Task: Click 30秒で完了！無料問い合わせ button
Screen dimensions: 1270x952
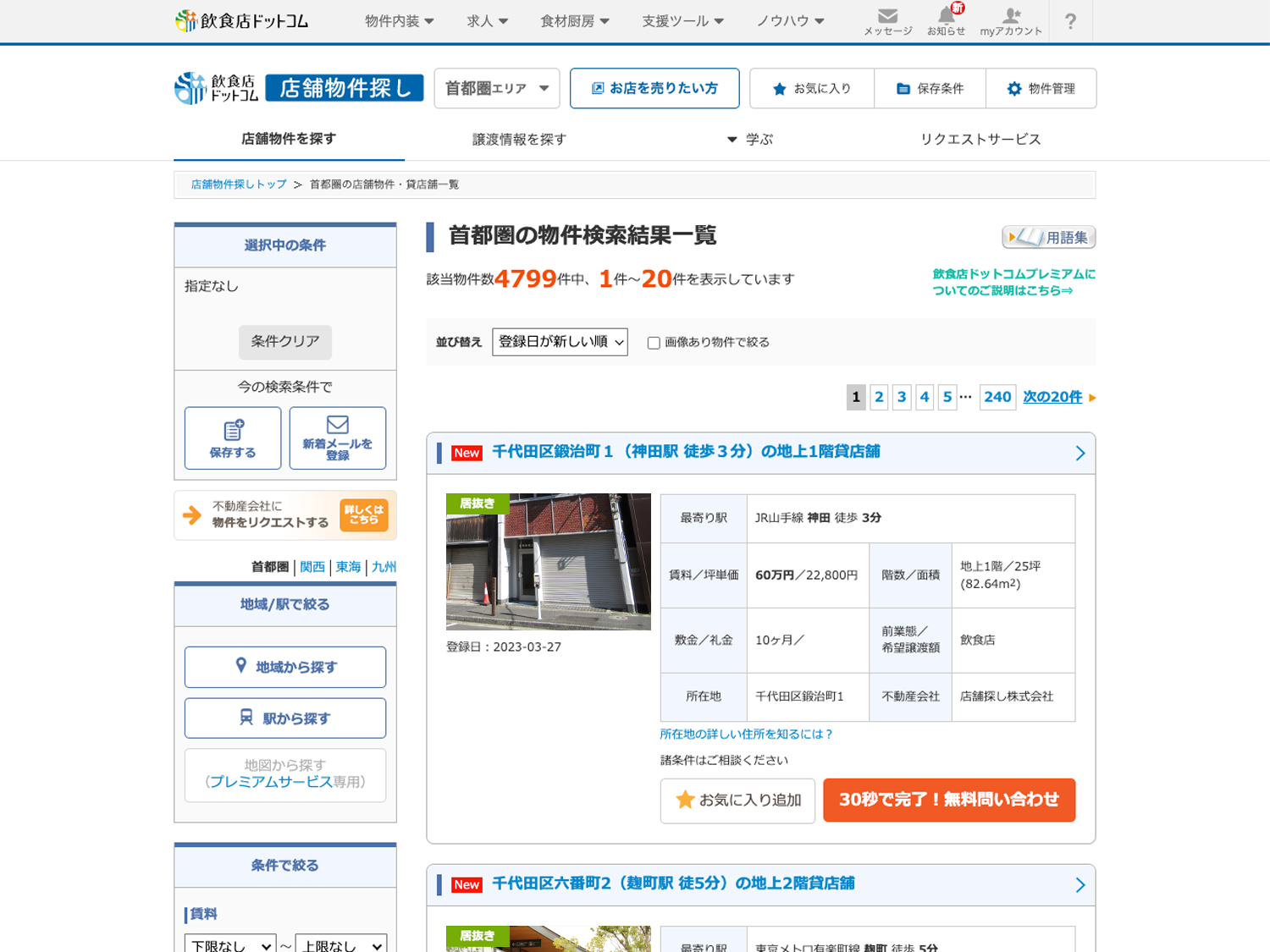Action: point(949,800)
